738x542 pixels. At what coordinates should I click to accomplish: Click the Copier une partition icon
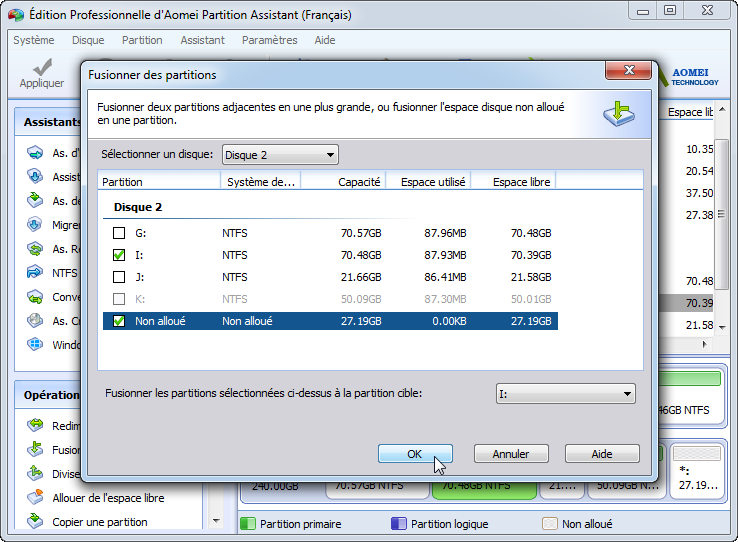pos(35,521)
